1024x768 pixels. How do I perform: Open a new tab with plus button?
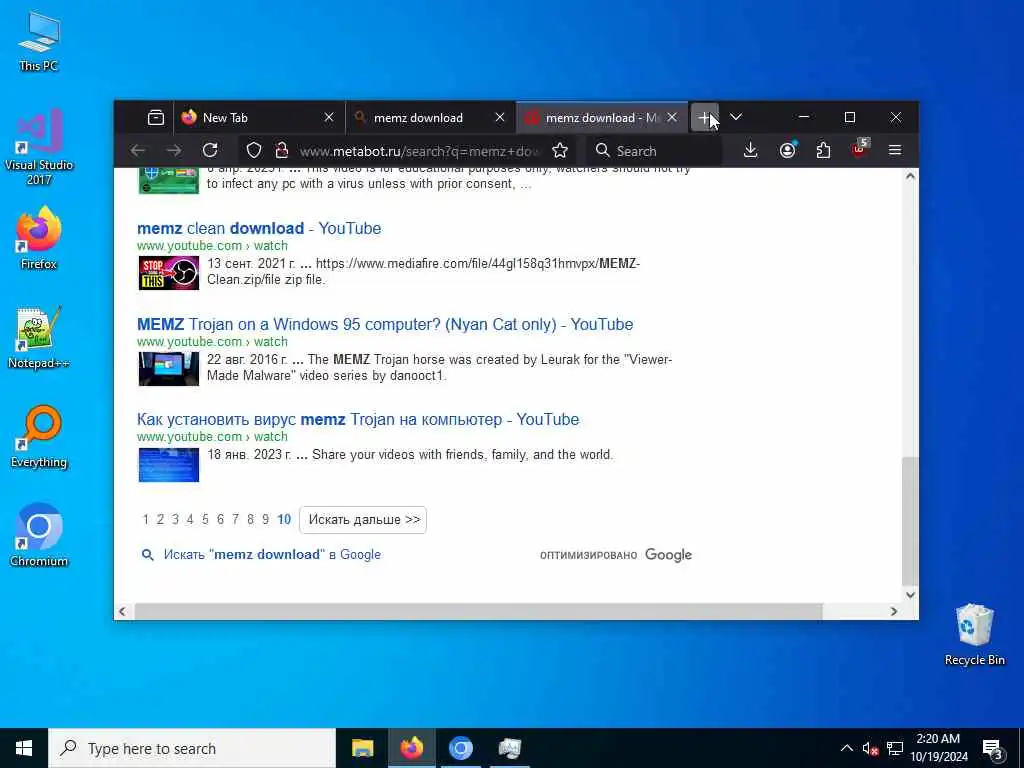coord(705,118)
